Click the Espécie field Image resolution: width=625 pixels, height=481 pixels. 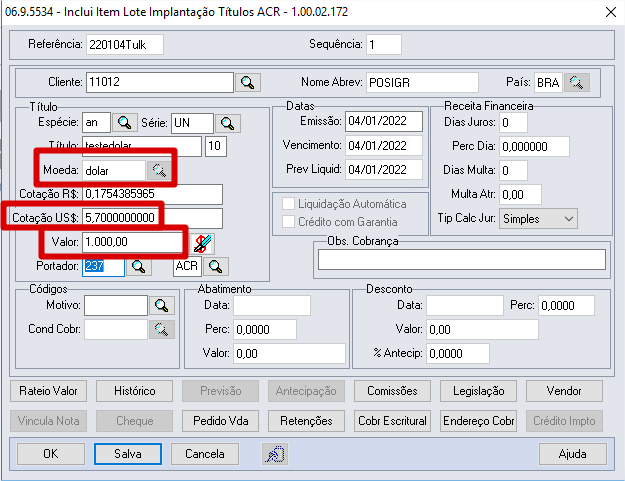click(x=96, y=123)
